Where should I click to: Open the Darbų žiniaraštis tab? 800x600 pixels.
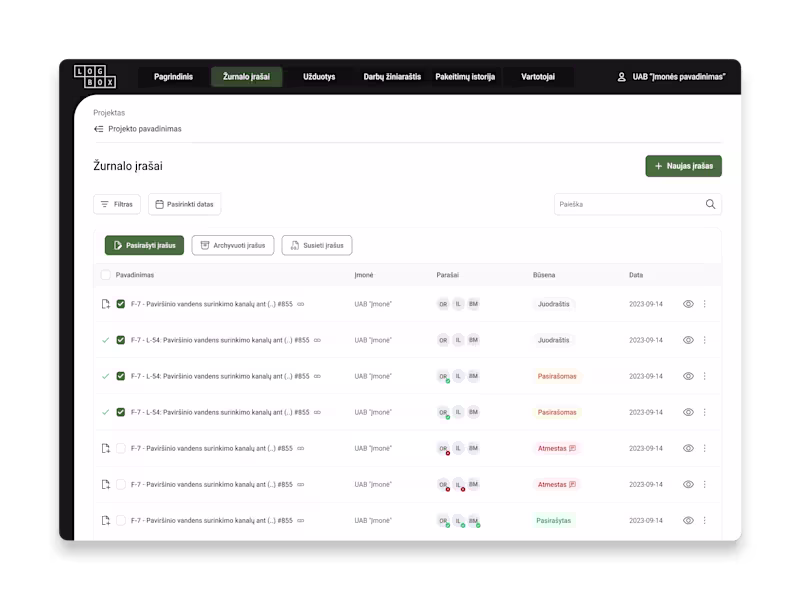(x=392, y=77)
